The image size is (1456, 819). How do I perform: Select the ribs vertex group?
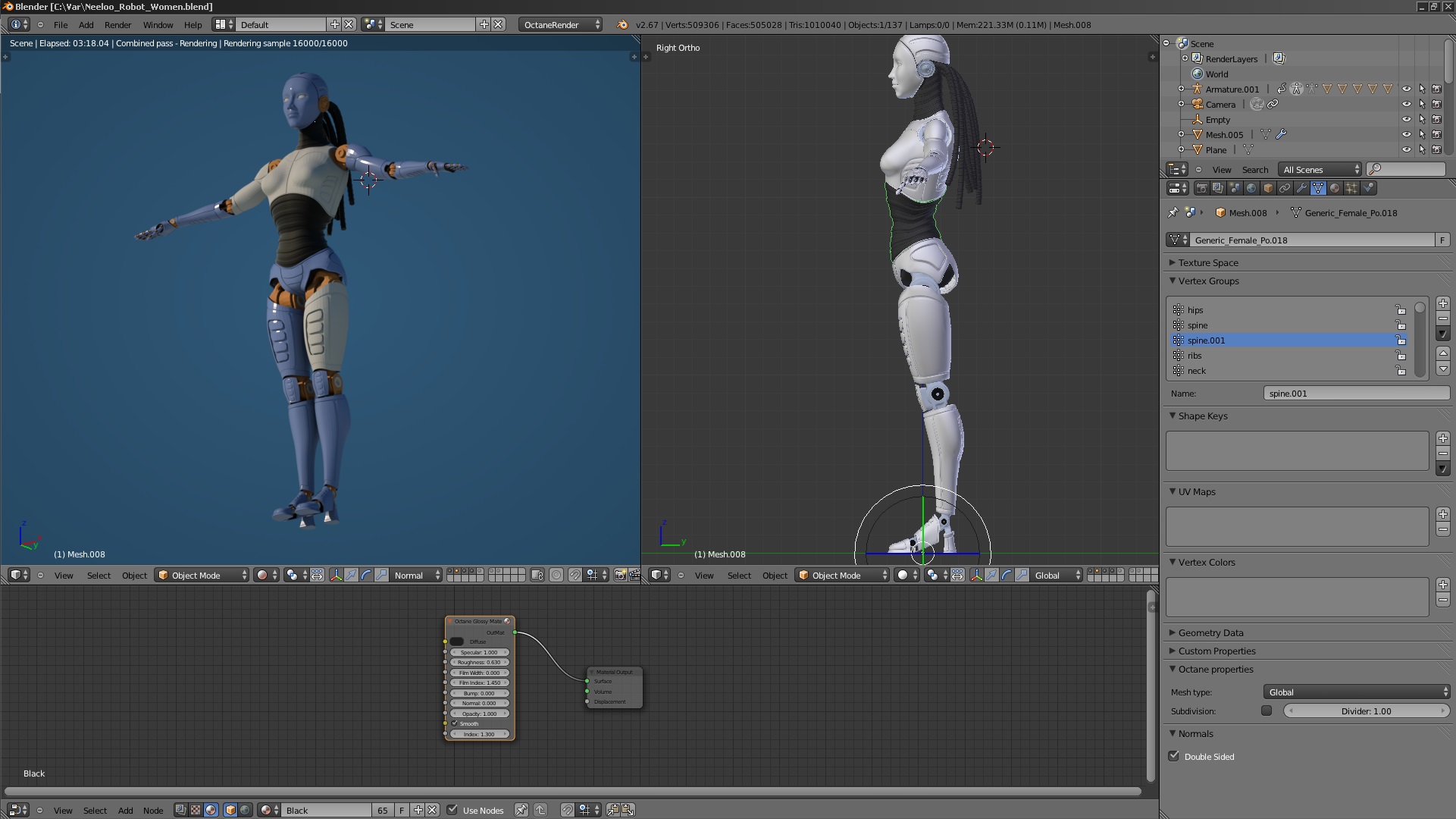(x=1195, y=356)
